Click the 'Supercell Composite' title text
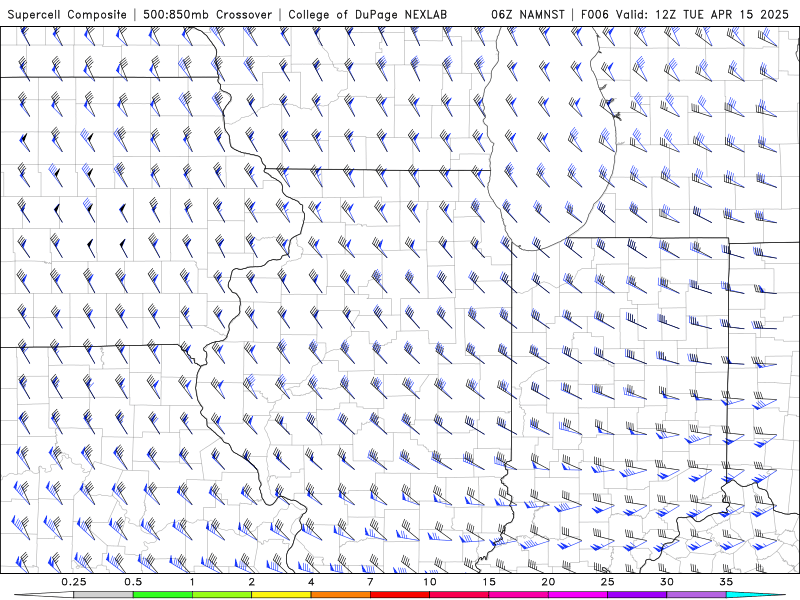The width and height of the screenshot is (800, 600). pyautogui.click(x=67, y=15)
